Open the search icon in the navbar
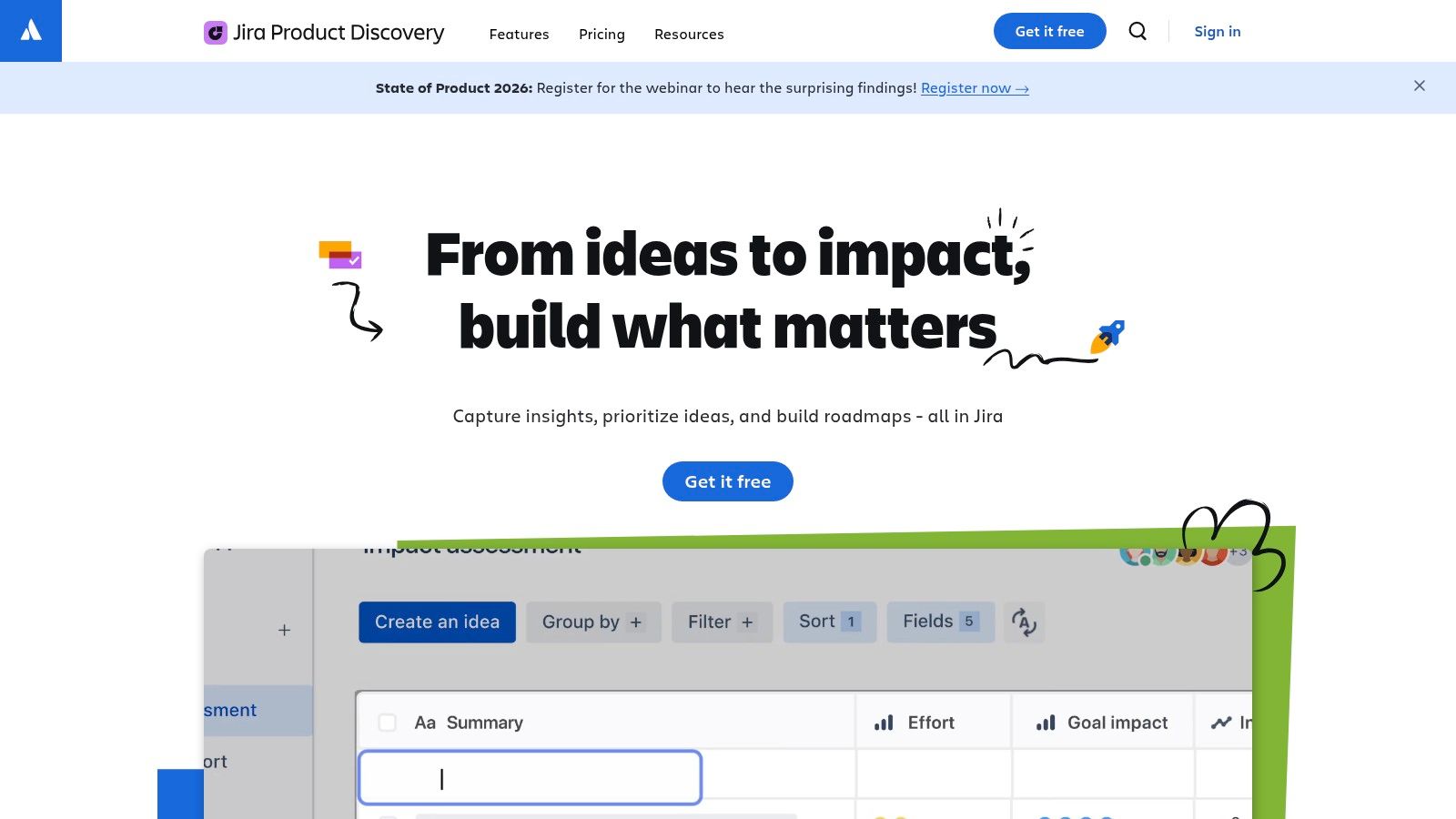This screenshot has height=819, width=1456. click(1137, 31)
